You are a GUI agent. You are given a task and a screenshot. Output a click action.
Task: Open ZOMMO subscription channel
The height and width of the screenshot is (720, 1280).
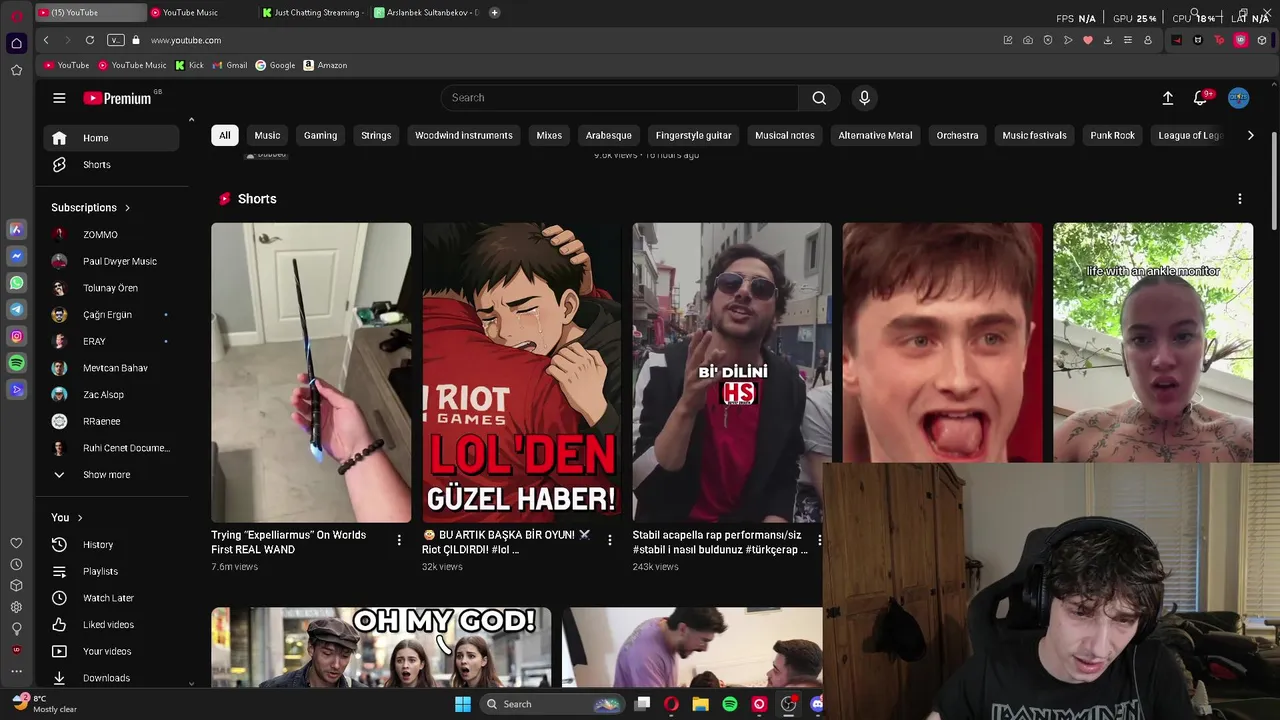click(x=111, y=235)
